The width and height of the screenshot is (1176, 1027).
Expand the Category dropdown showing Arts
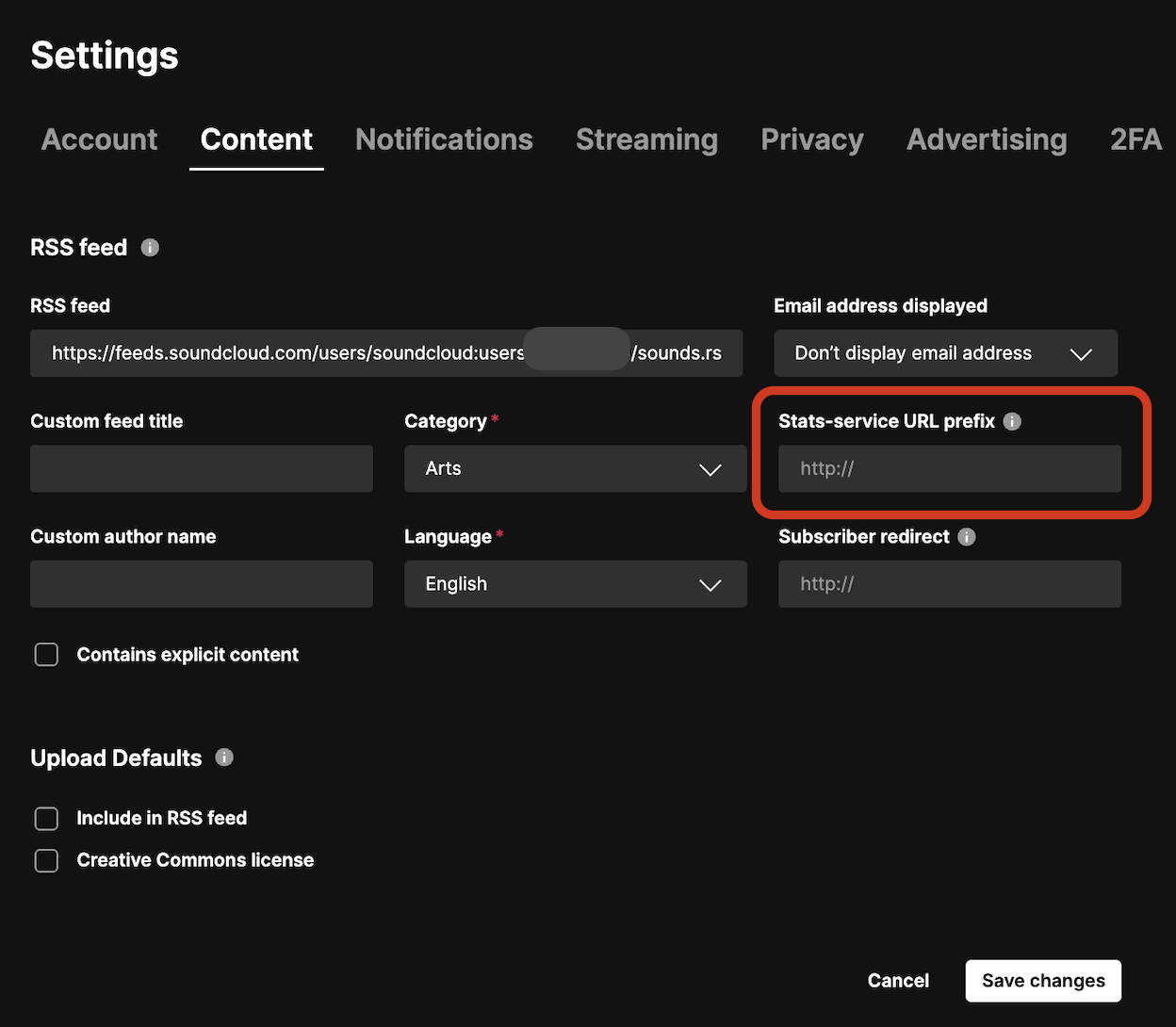tap(575, 469)
